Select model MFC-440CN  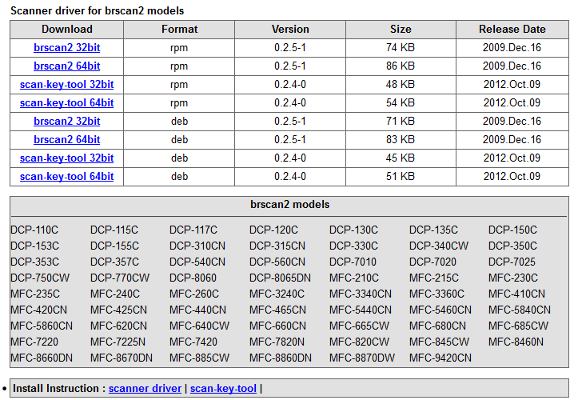click(x=198, y=310)
